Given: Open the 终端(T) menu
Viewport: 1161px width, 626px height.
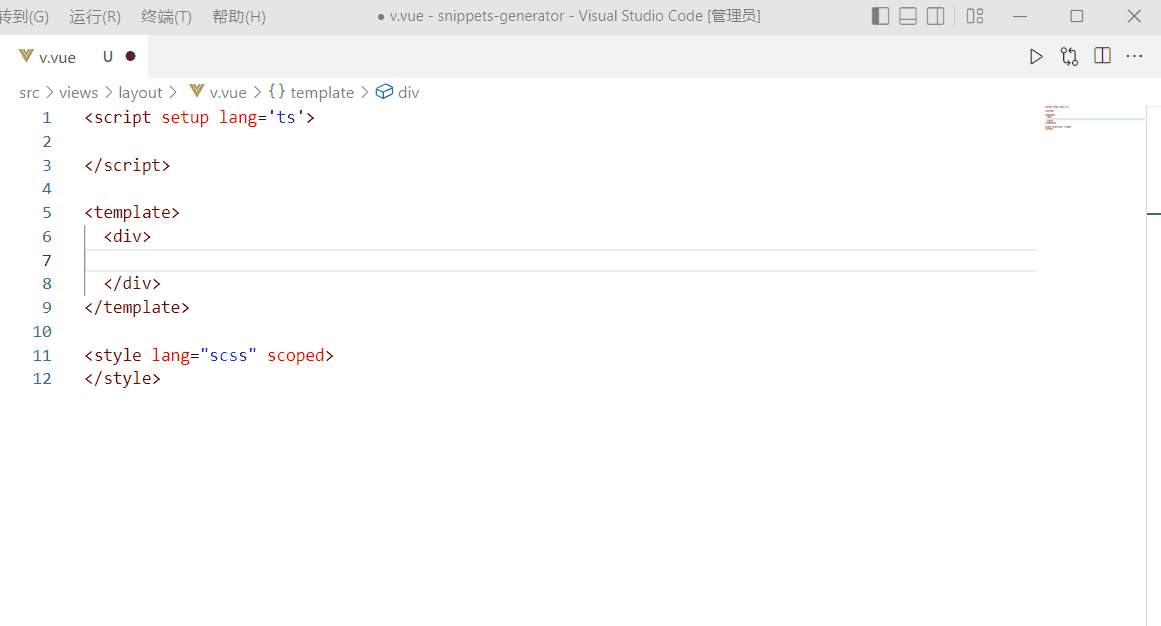Looking at the screenshot, I should pos(166,17).
